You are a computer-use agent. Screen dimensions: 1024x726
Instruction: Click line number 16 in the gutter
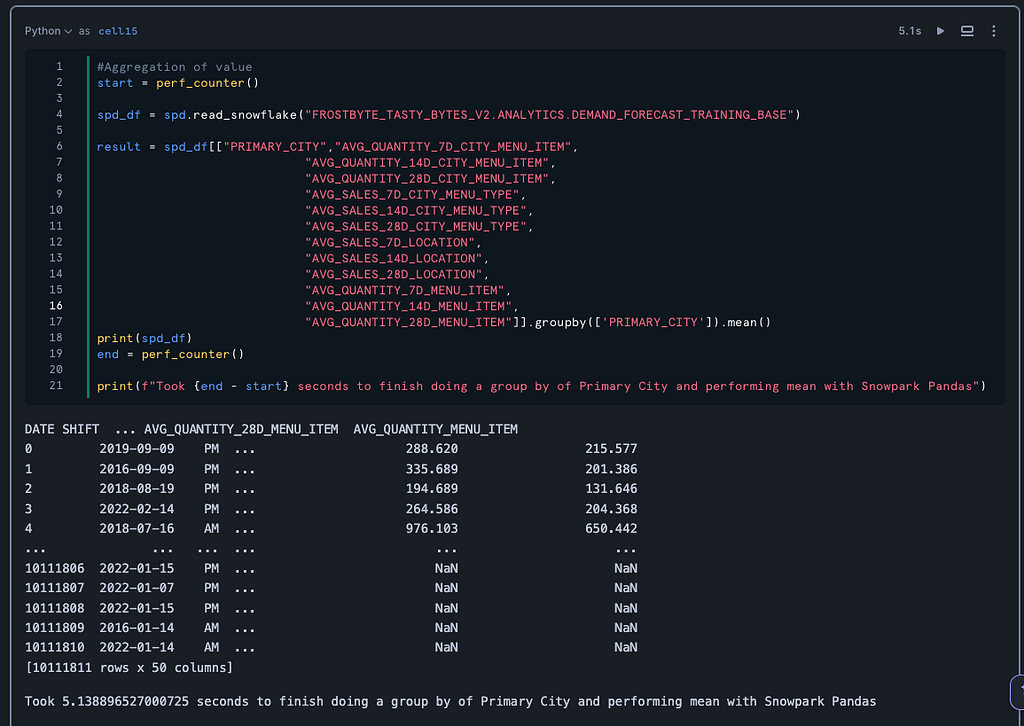click(56, 306)
